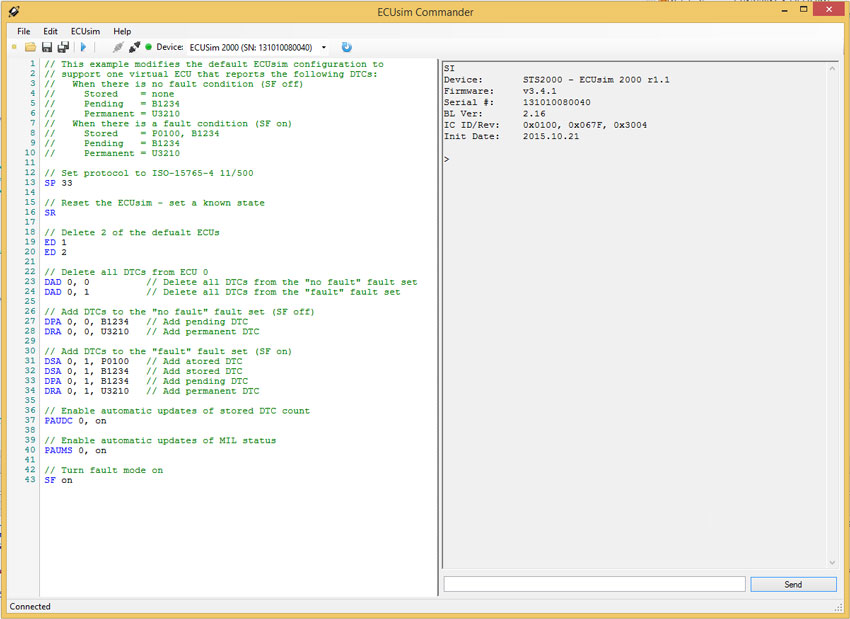
Task: Click the firmware version 'v3.4.1' in terminal
Action: 540,91
